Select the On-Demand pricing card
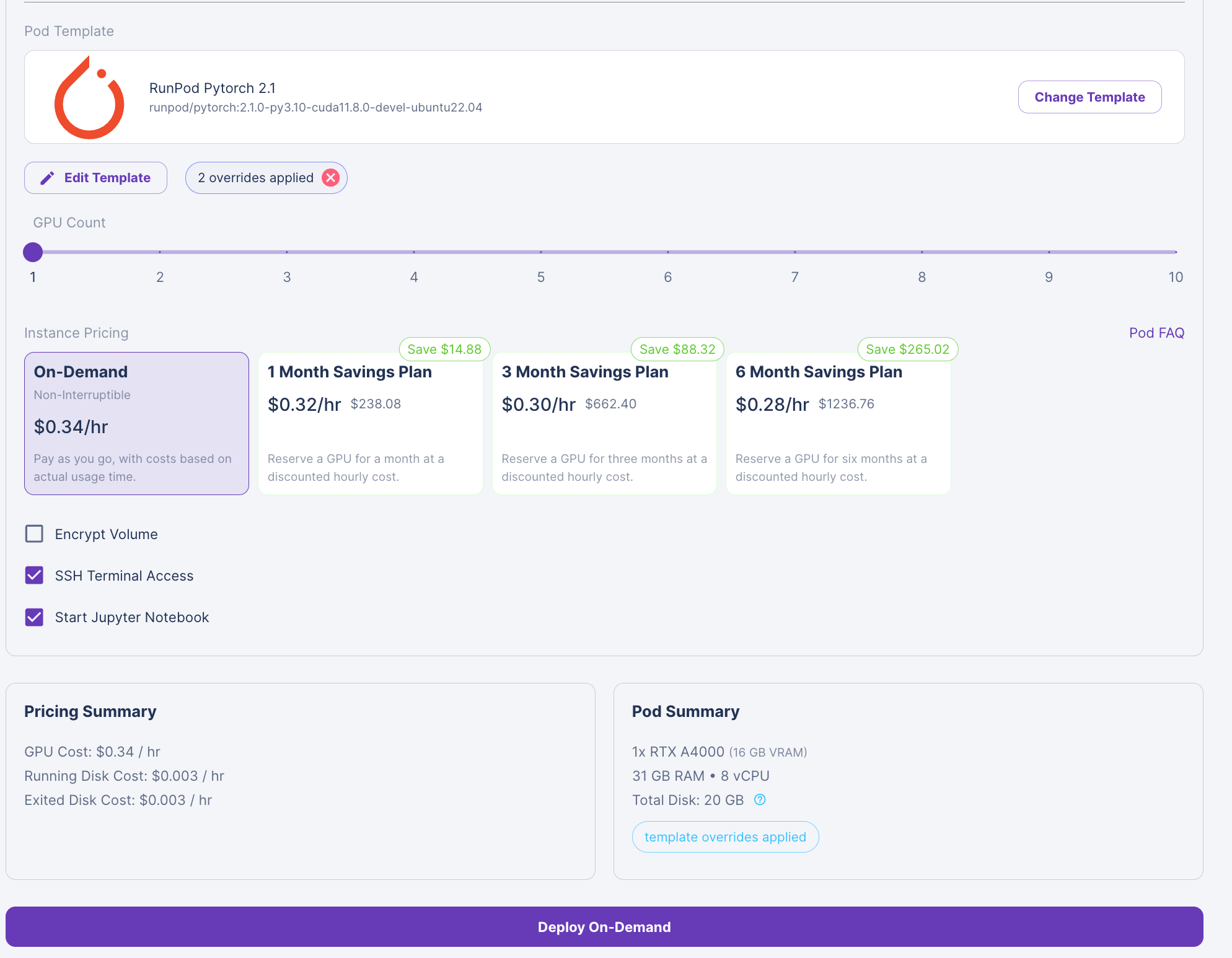The height and width of the screenshot is (958, 1232). 136,423
